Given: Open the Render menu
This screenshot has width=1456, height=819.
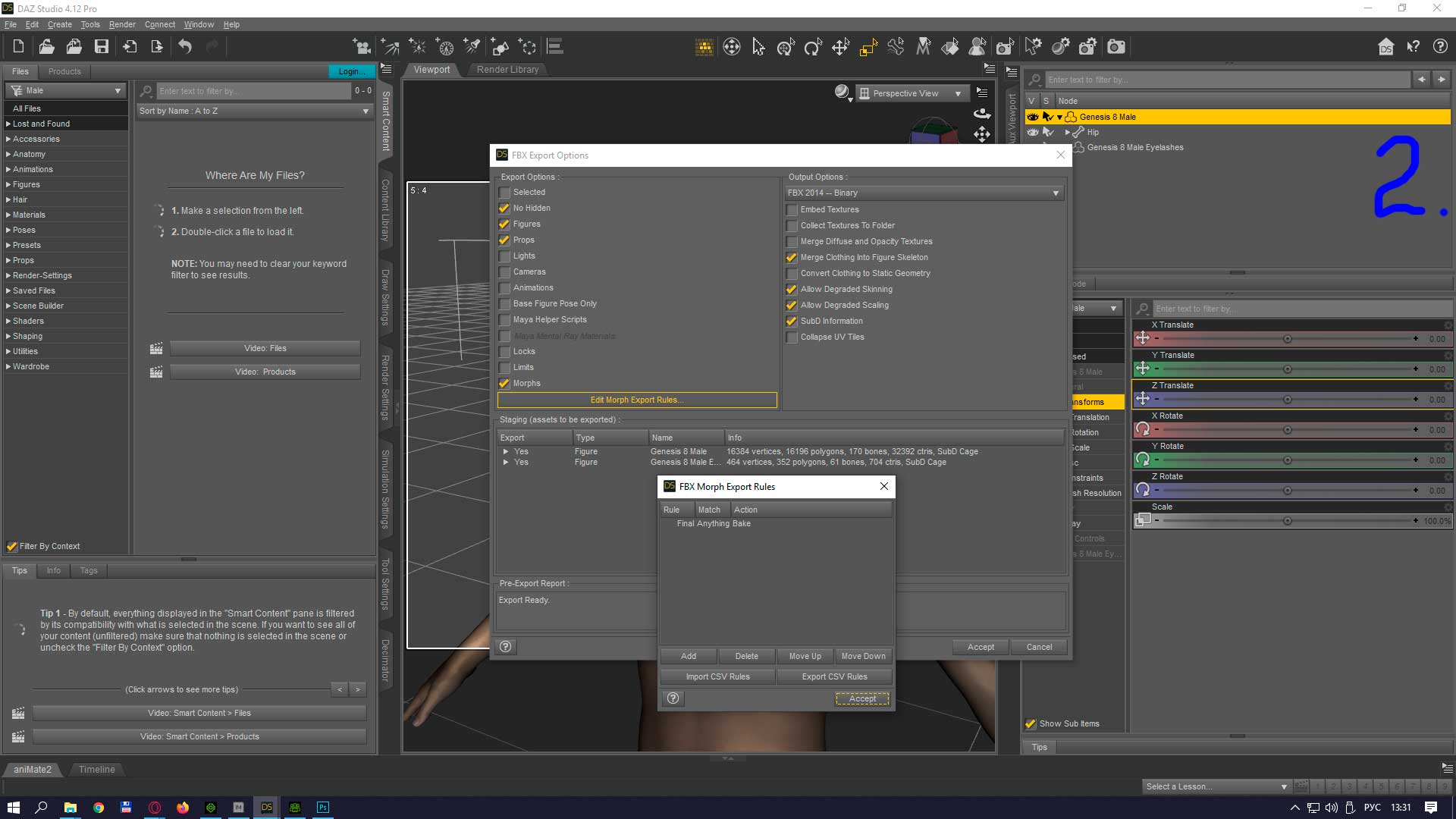Looking at the screenshot, I should tap(122, 24).
